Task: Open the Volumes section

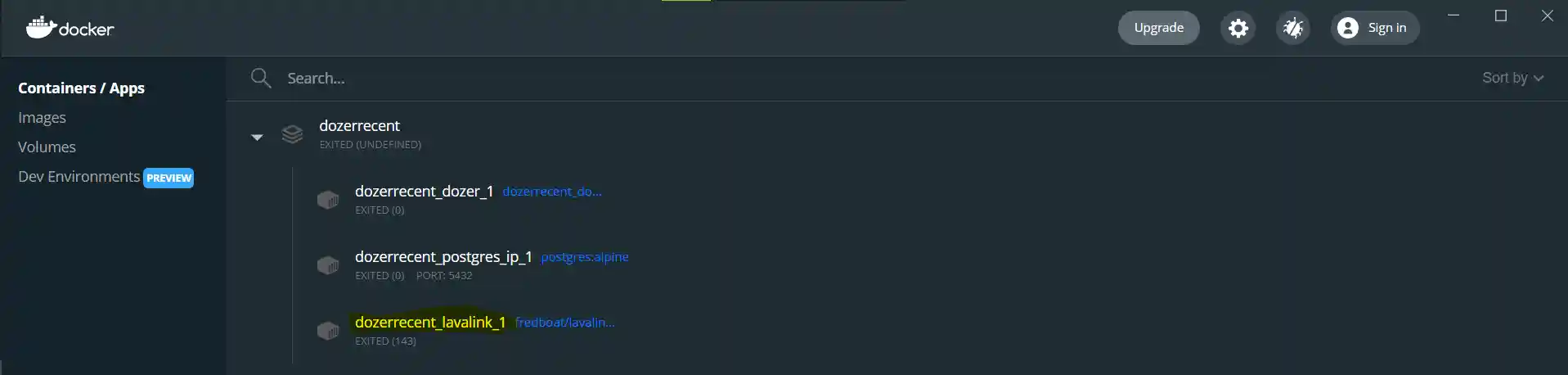Action: tap(47, 147)
